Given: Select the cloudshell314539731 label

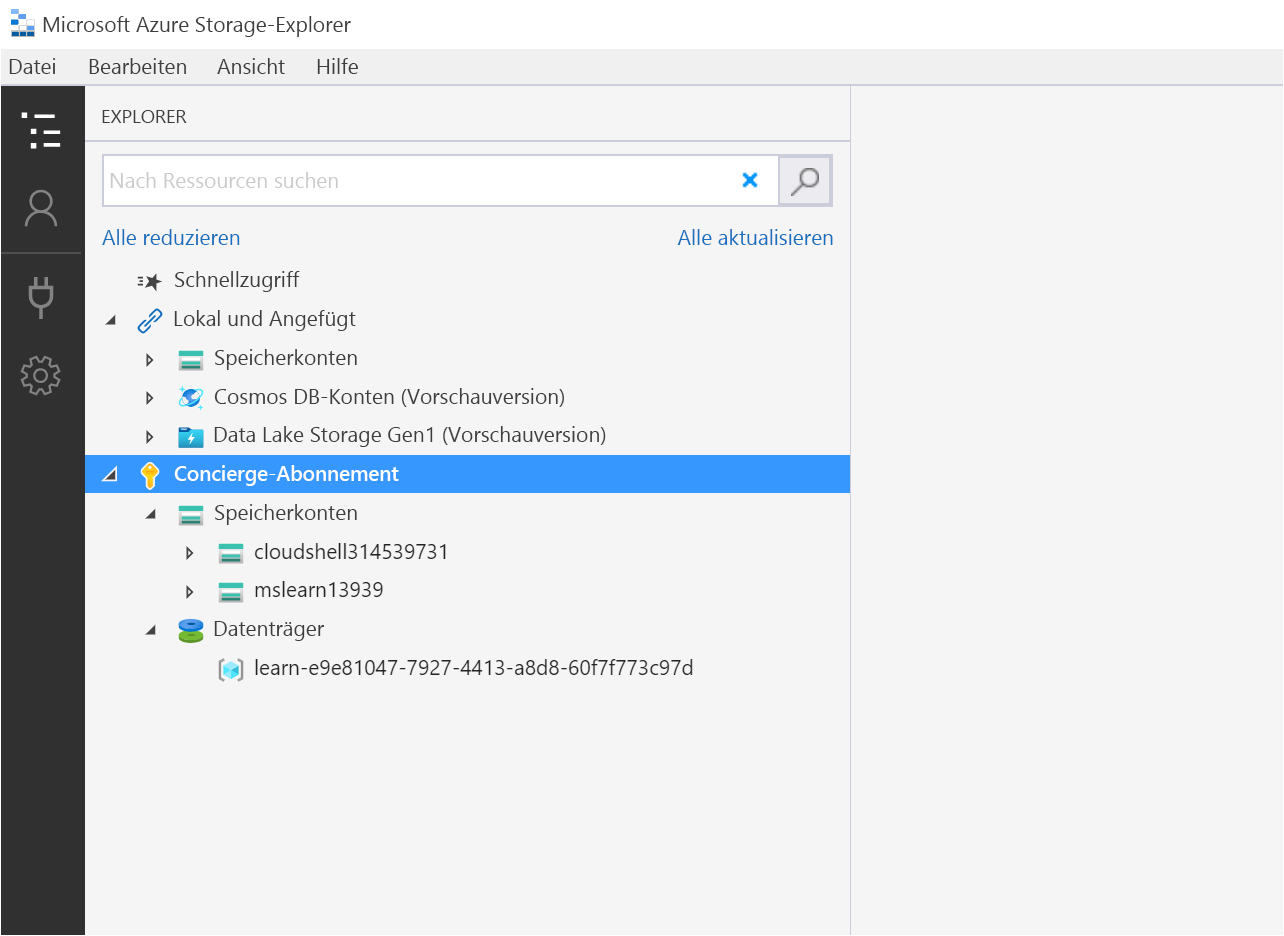Looking at the screenshot, I should click(351, 552).
